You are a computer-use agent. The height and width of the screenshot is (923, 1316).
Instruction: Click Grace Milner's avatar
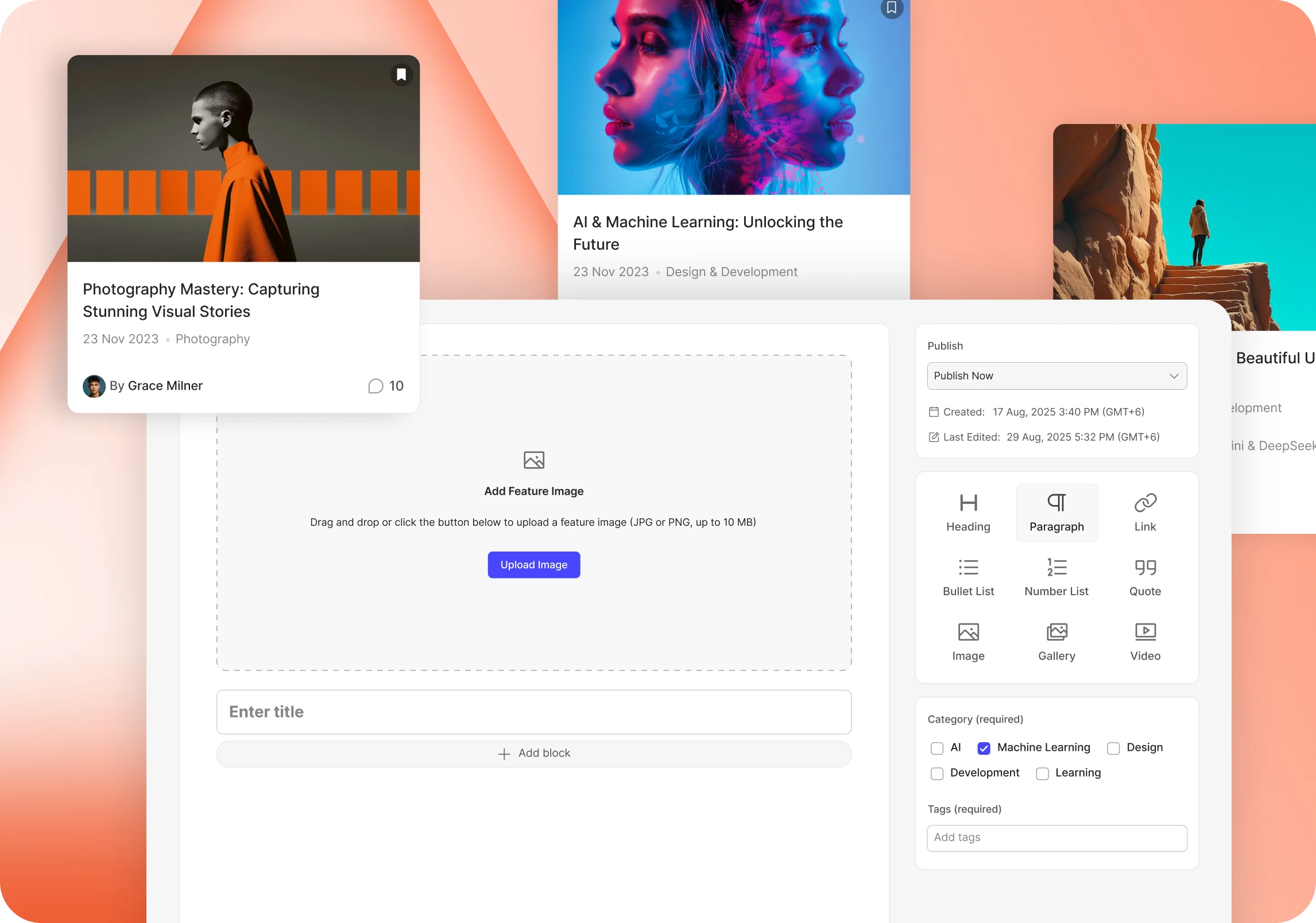point(94,386)
